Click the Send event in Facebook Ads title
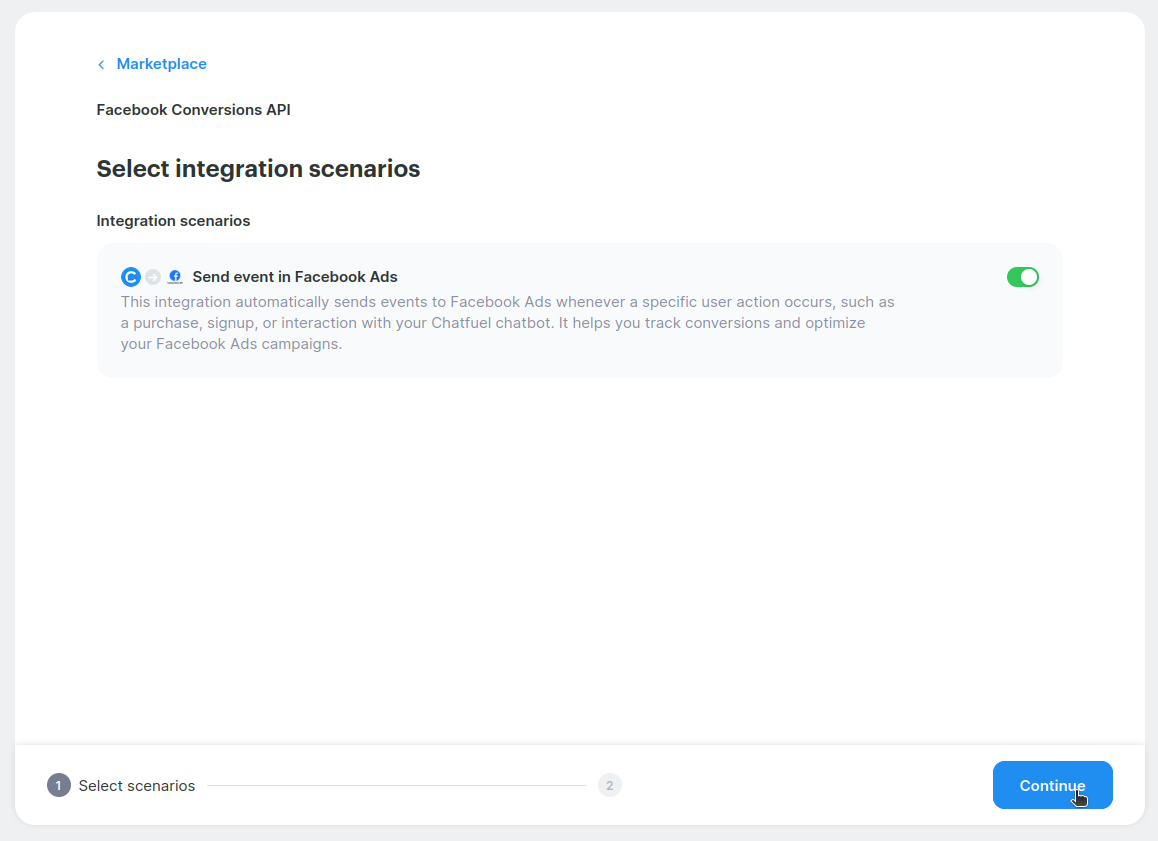 (295, 277)
